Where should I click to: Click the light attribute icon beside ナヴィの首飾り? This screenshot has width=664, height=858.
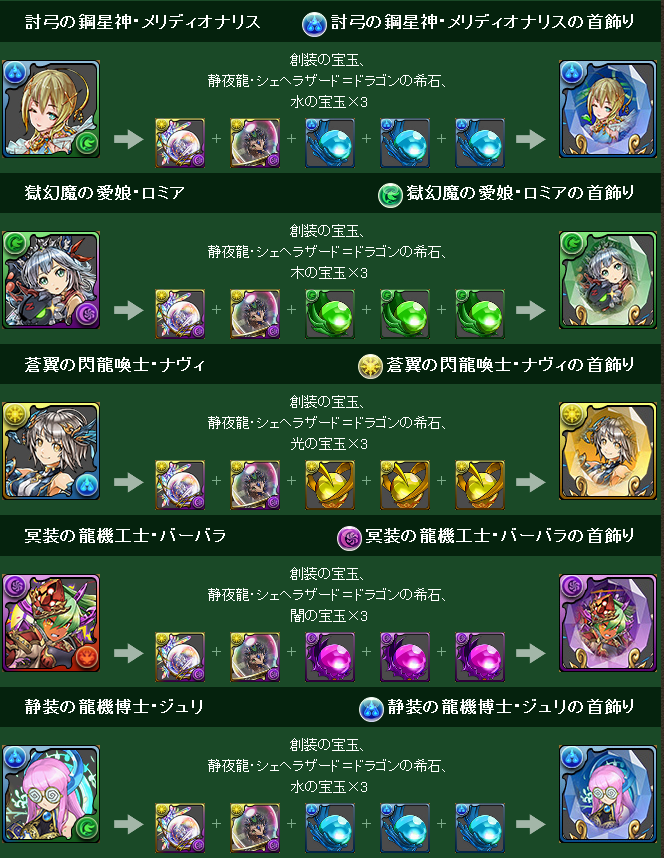[370, 366]
